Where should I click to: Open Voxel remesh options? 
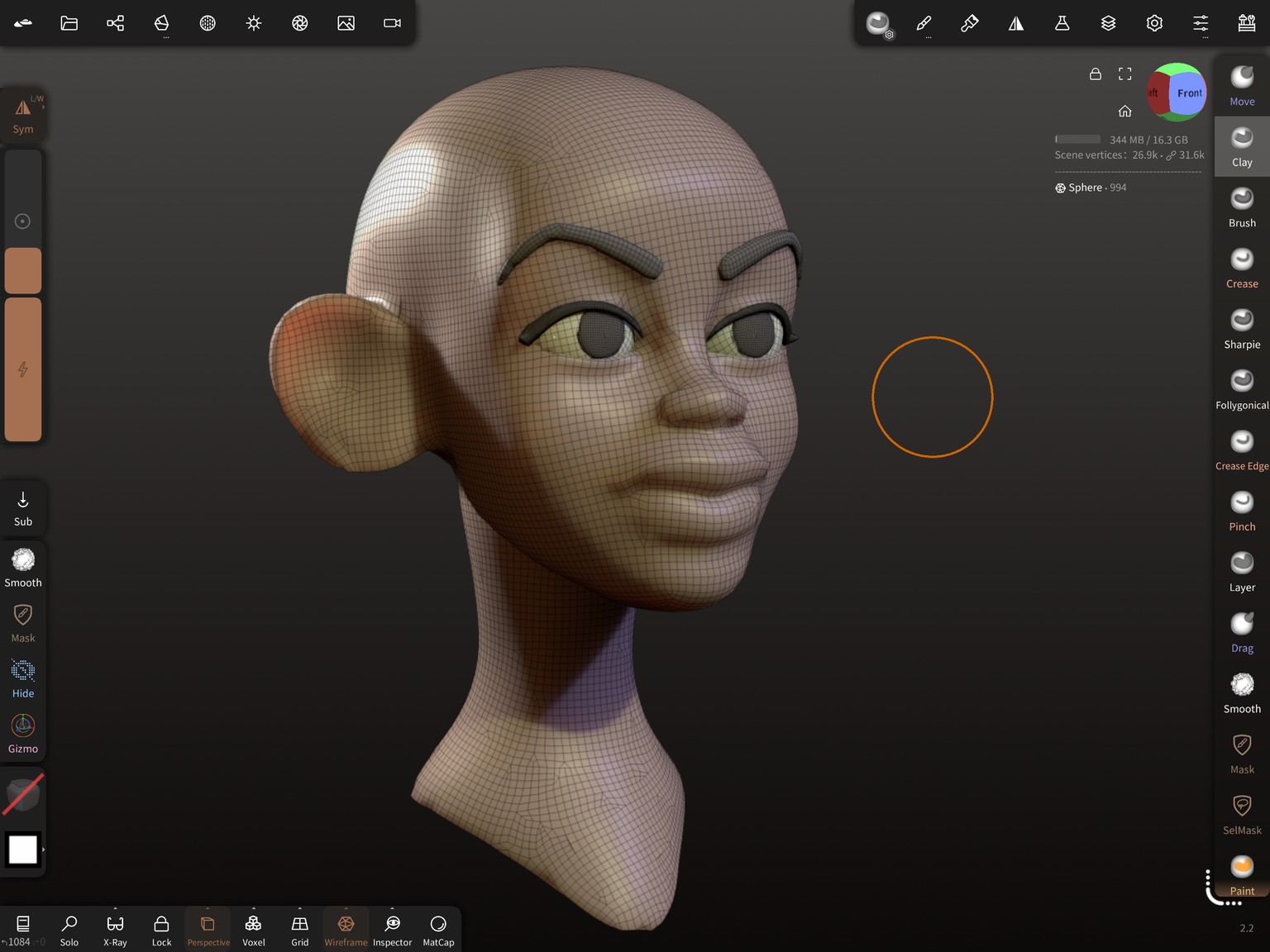coord(254,930)
